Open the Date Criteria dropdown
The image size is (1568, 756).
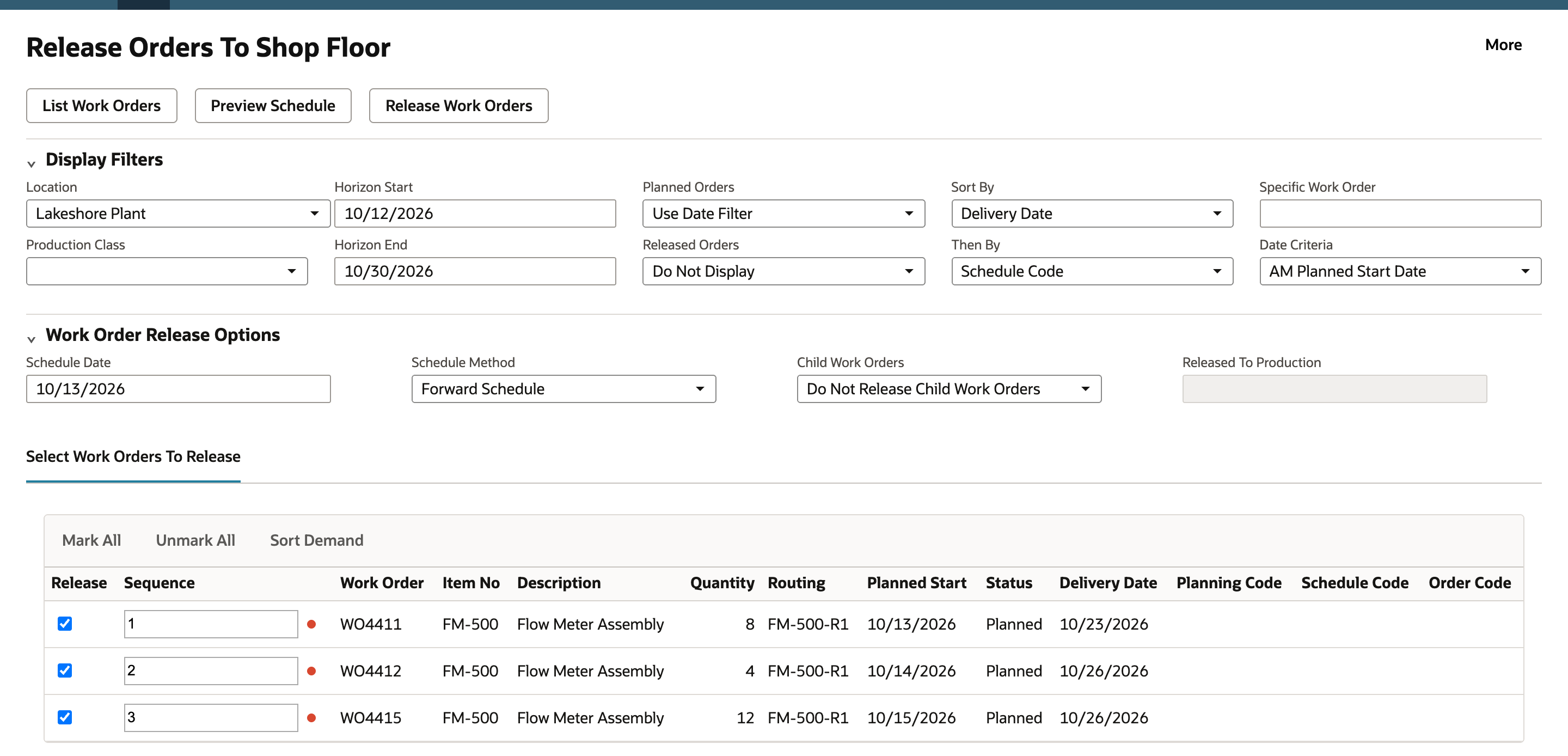[1400, 271]
